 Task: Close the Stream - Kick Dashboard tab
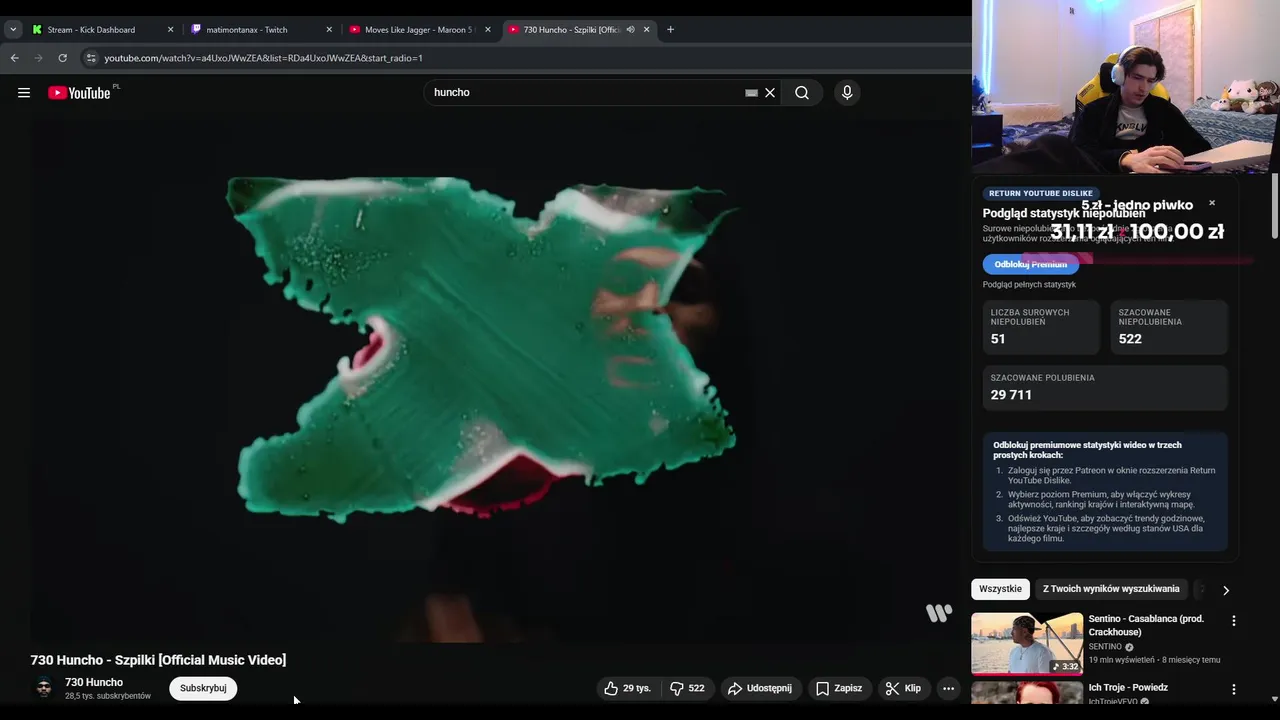pos(170,30)
